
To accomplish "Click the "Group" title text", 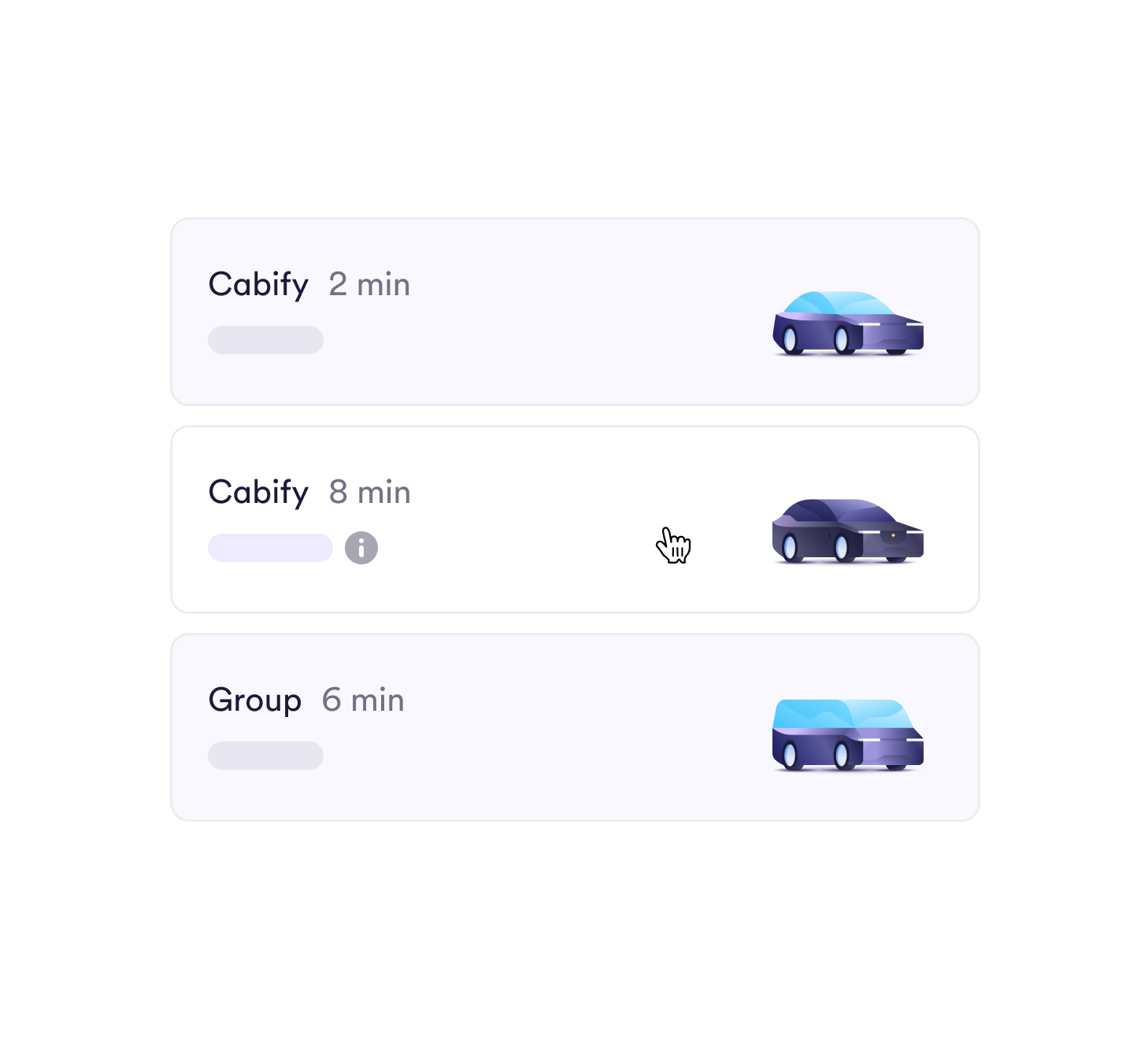I will tap(255, 700).
